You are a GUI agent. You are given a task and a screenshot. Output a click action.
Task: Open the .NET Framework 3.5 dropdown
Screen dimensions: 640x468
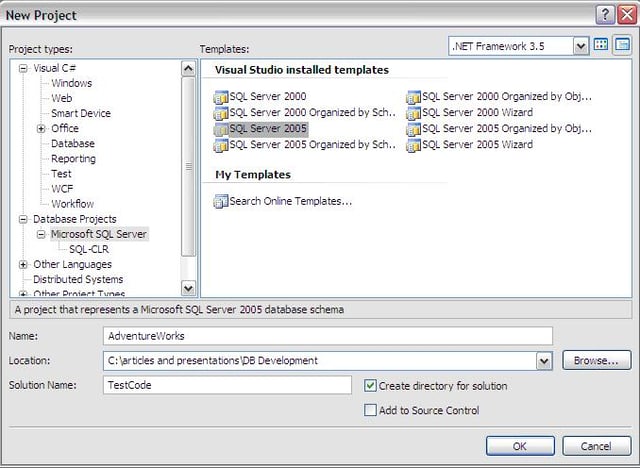[580, 46]
